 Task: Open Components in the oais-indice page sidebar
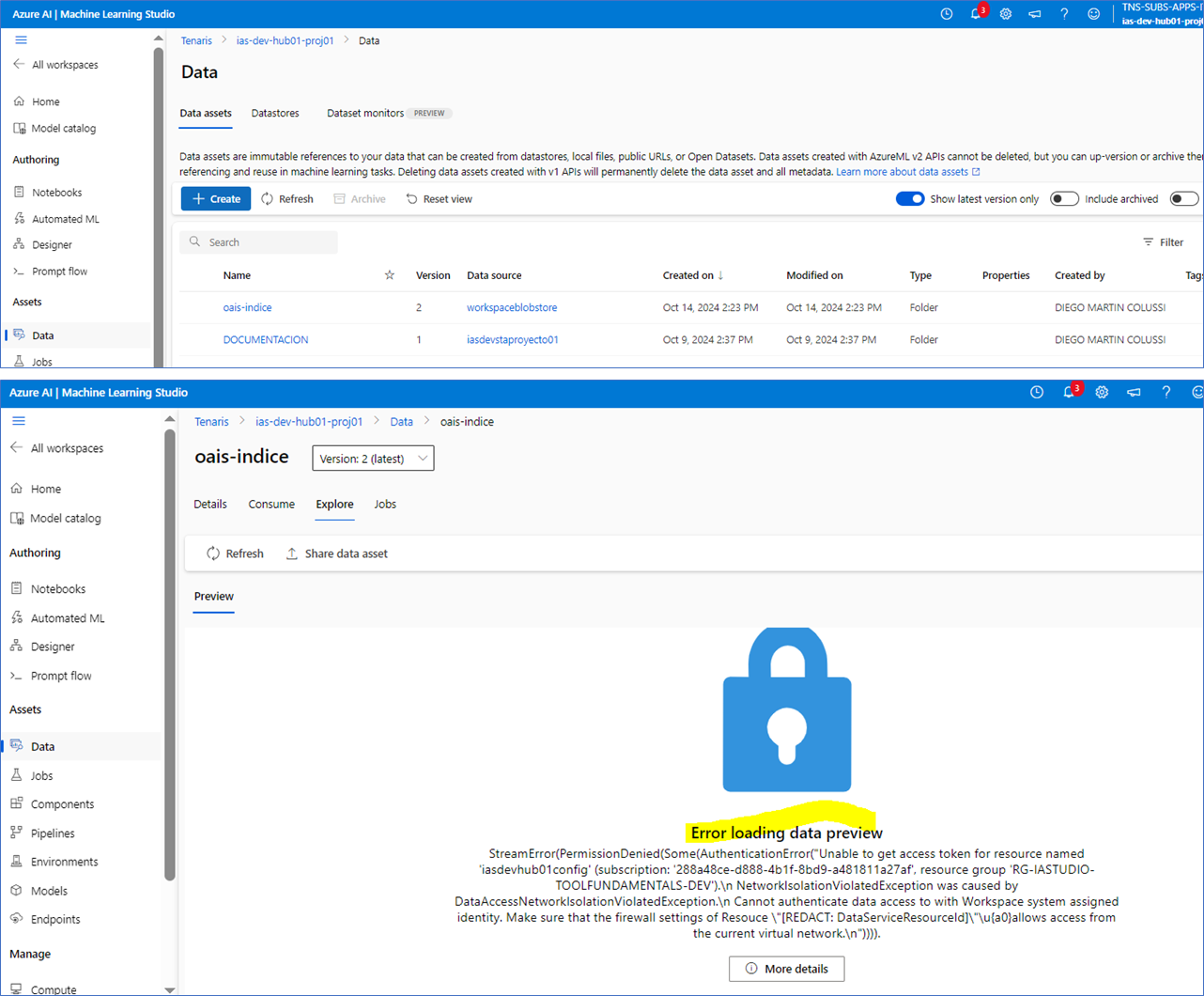pos(62,804)
